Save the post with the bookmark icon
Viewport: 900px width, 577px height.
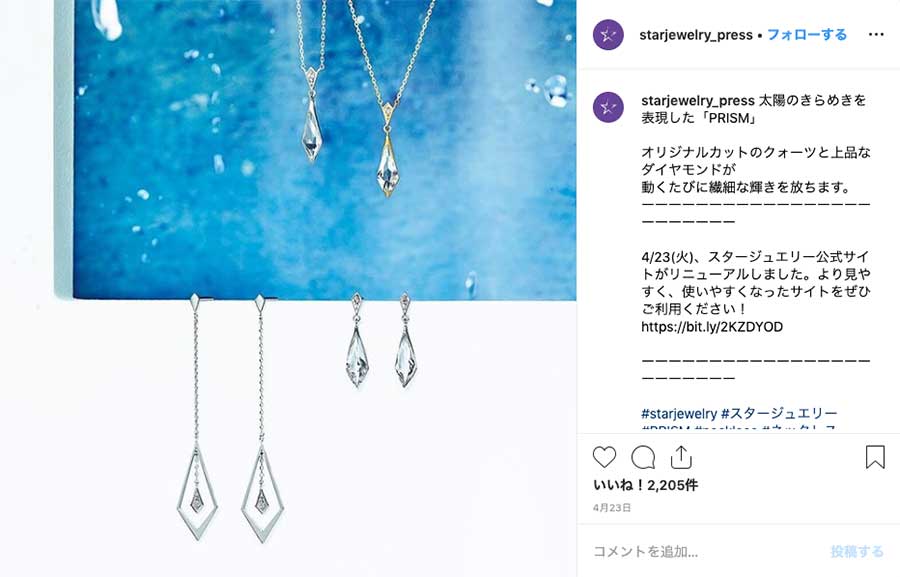click(x=875, y=457)
